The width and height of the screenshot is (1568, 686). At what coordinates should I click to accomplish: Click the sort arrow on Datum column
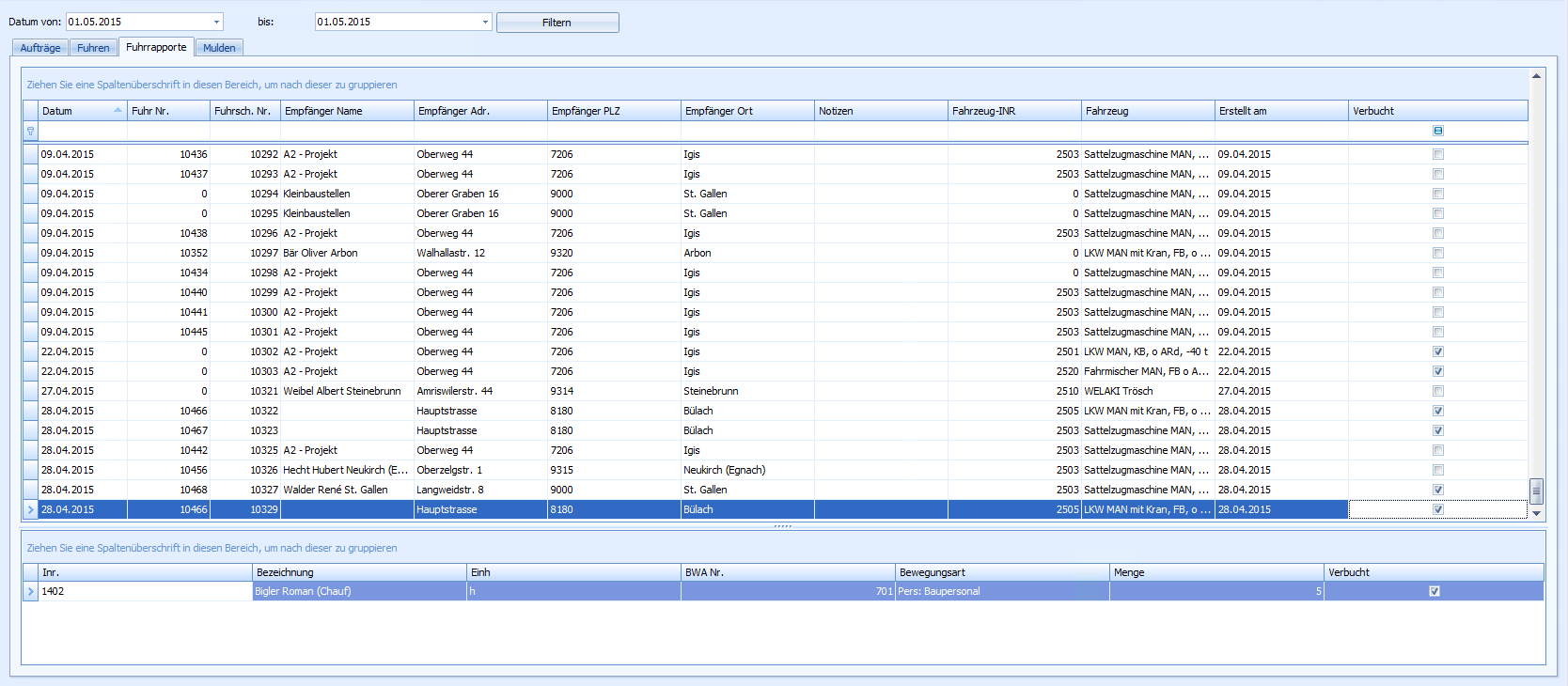coord(118,111)
